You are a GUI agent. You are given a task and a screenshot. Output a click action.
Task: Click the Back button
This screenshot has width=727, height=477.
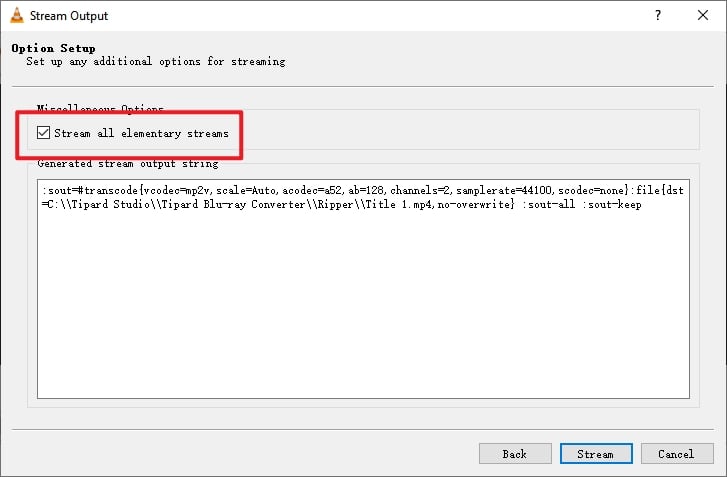pyautogui.click(x=515, y=454)
